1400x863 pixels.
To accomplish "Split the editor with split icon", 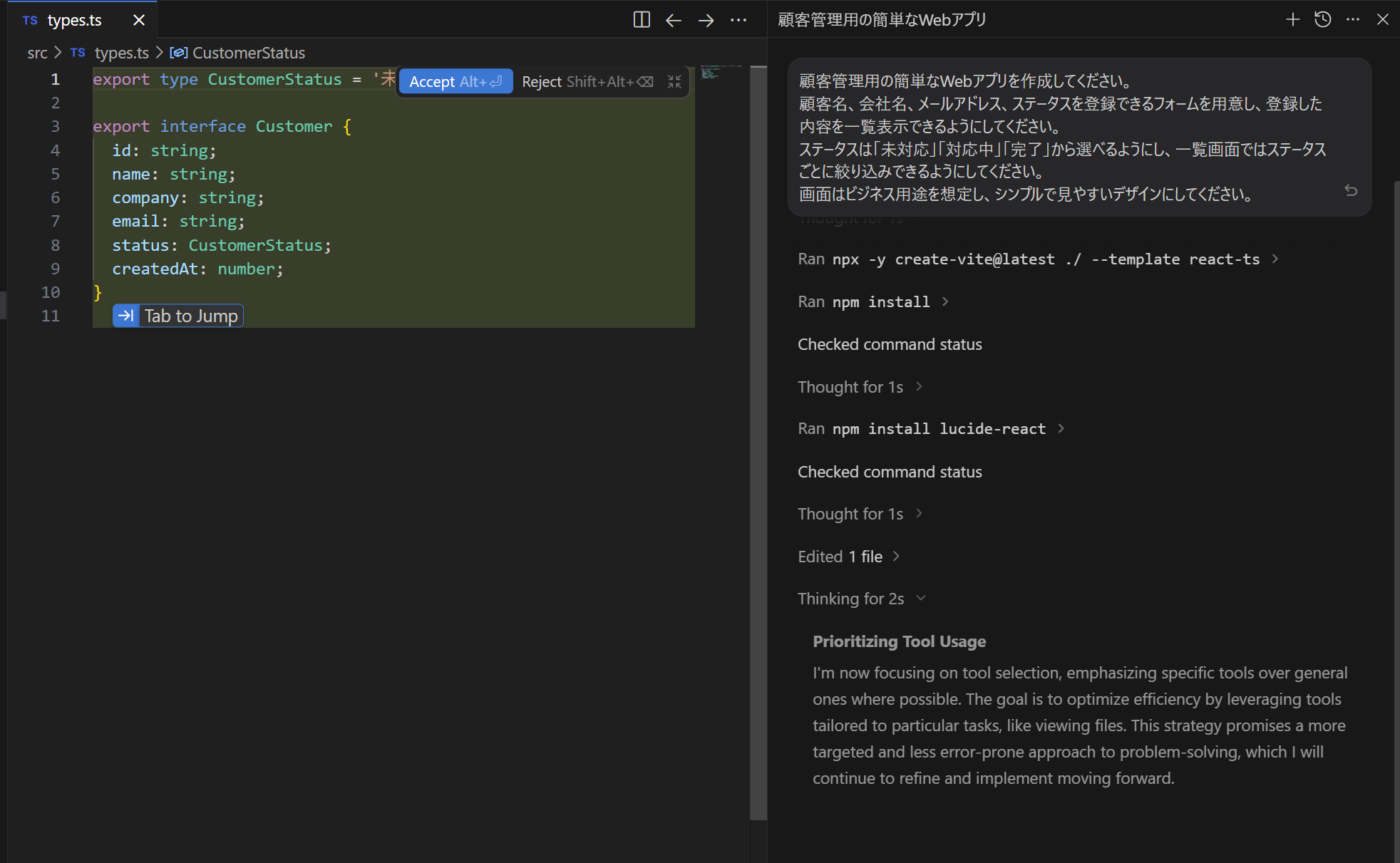I will [642, 20].
